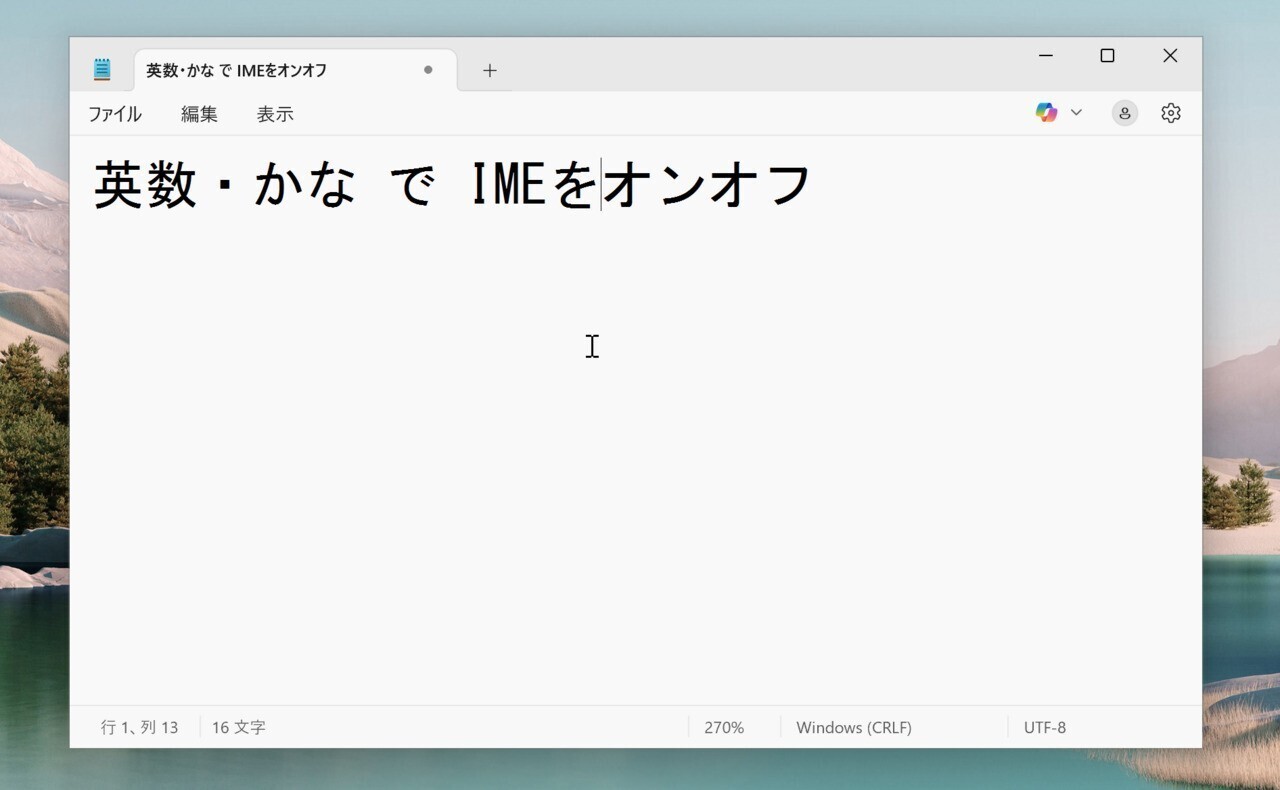Click the Notepad app icon in title bar
This screenshot has height=790, width=1280.
102,70
